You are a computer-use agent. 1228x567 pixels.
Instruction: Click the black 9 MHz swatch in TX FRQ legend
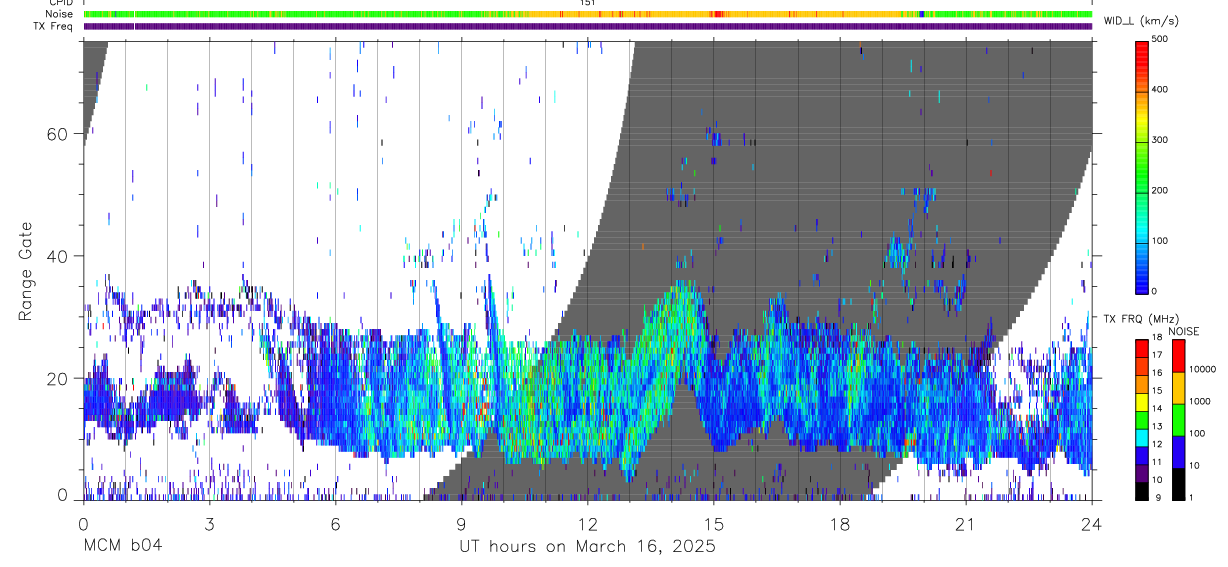(x=1141, y=491)
